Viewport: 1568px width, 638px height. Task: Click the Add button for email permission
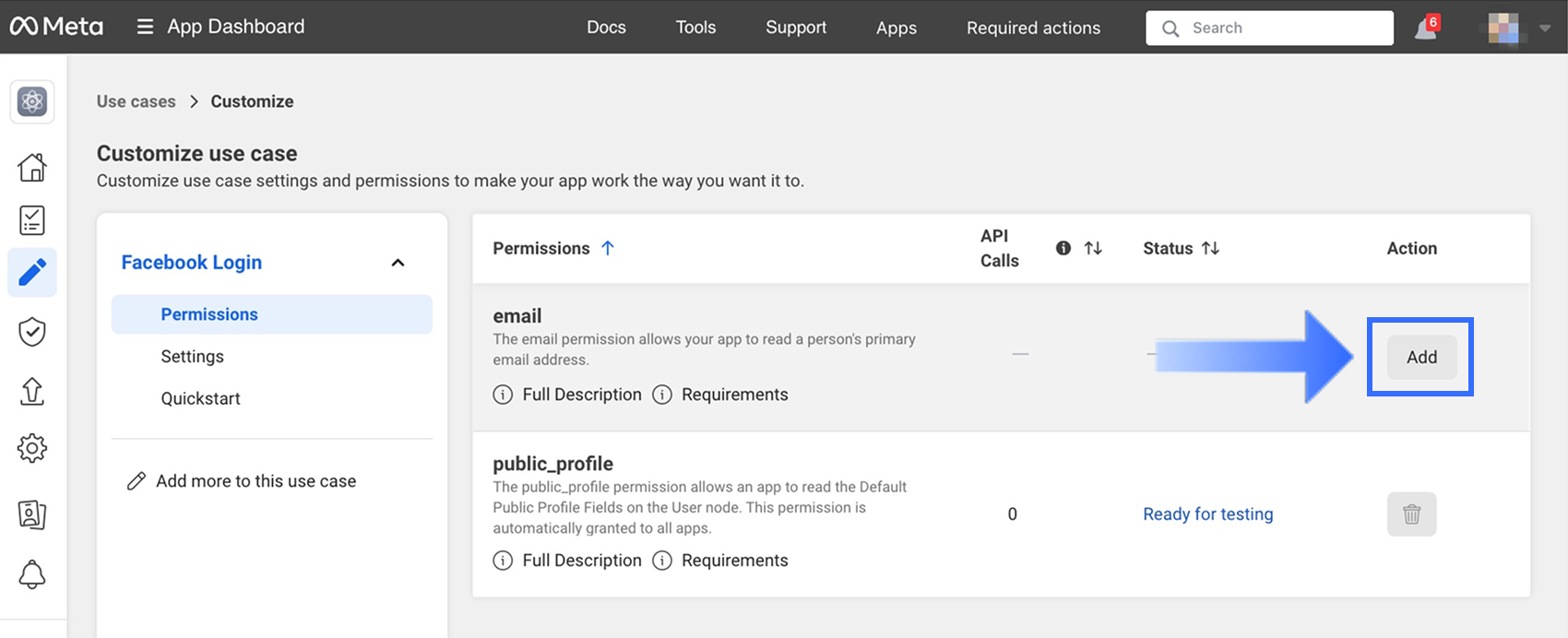[1421, 358]
